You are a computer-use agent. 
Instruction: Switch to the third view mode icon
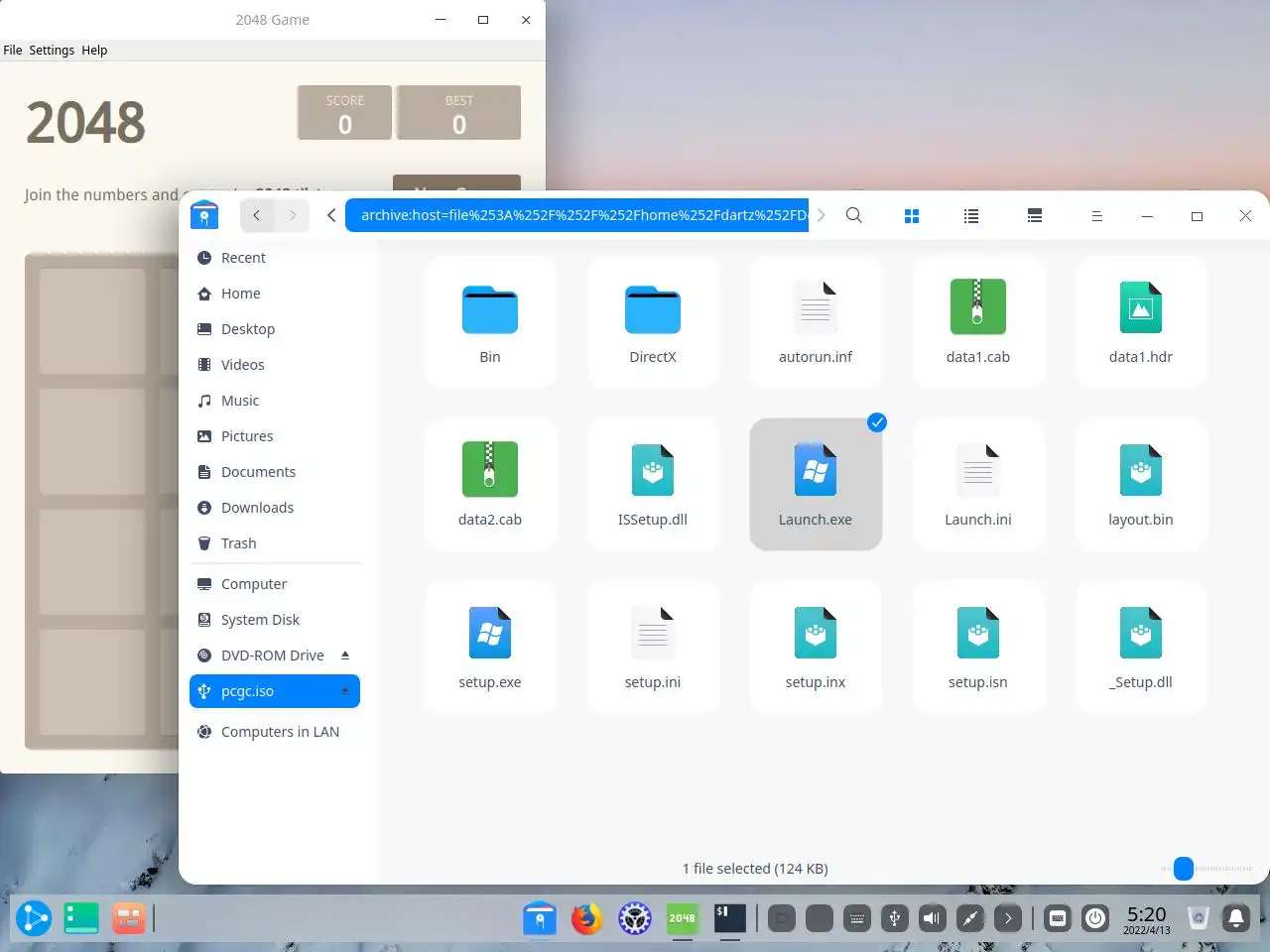1035,215
